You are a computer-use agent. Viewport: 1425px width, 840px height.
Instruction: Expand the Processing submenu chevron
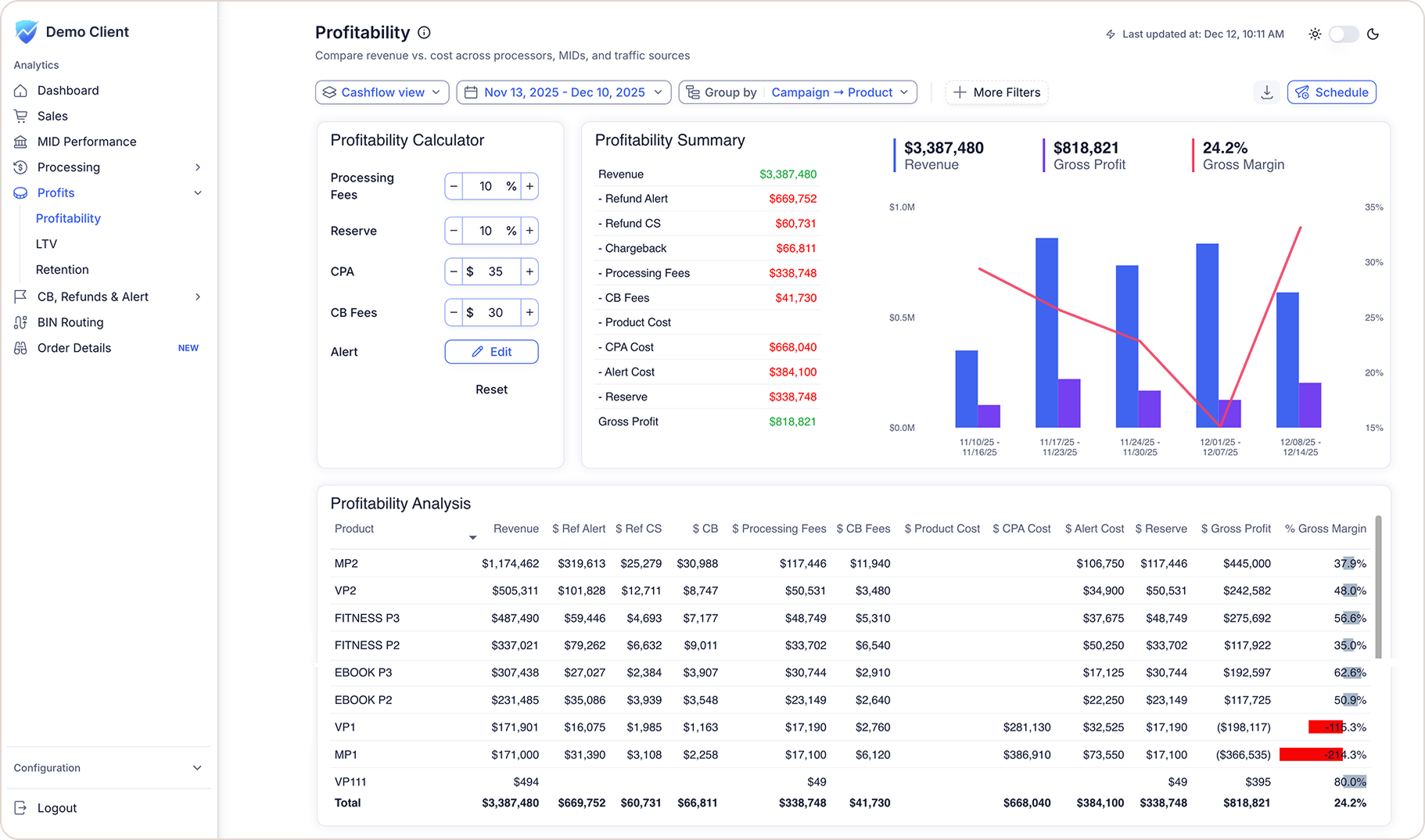pos(198,167)
